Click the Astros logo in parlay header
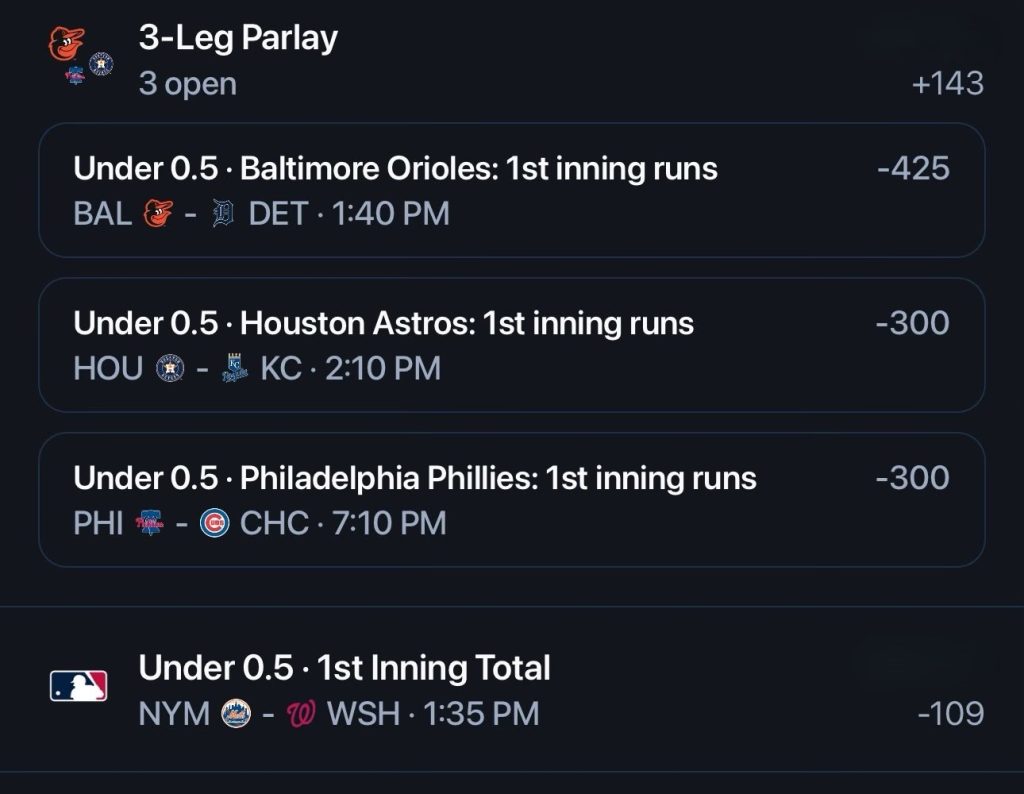The width and height of the screenshot is (1024, 794). tap(101, 64)
